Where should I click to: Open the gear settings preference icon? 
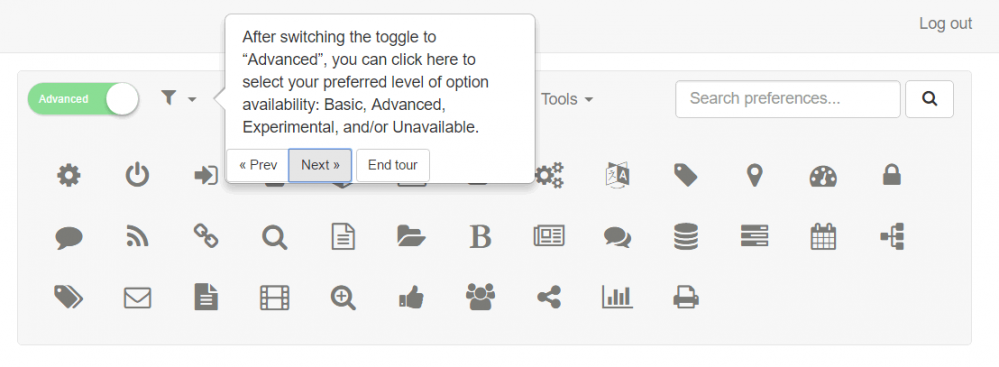[x=69, y=175]
